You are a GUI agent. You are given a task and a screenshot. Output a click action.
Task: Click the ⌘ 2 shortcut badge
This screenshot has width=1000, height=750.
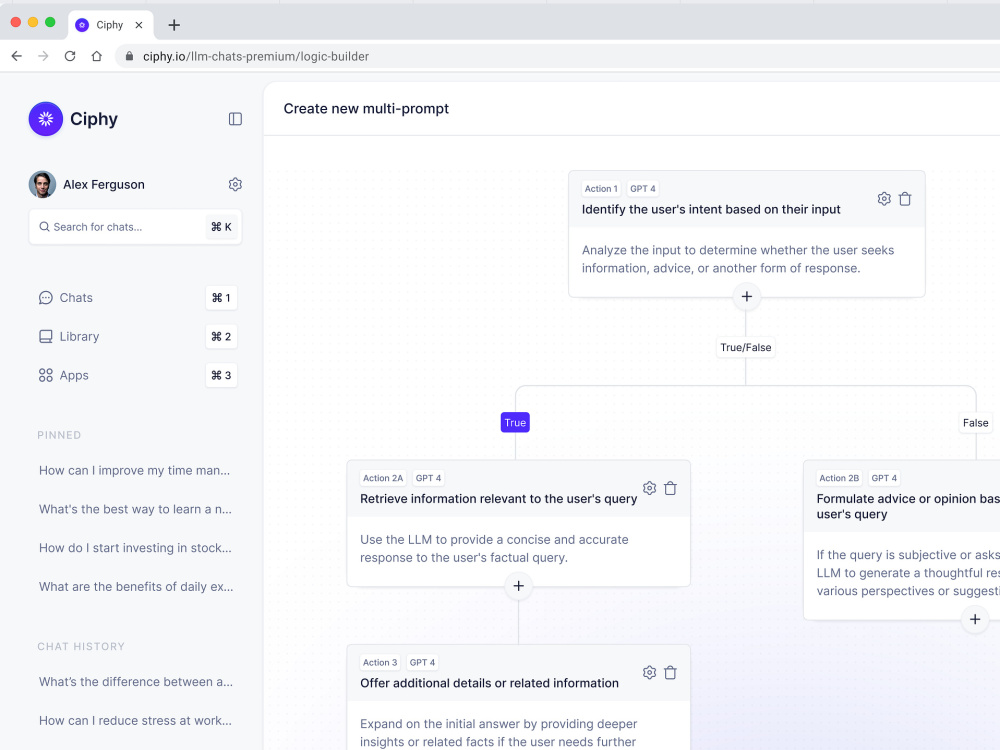pos(221,337)
